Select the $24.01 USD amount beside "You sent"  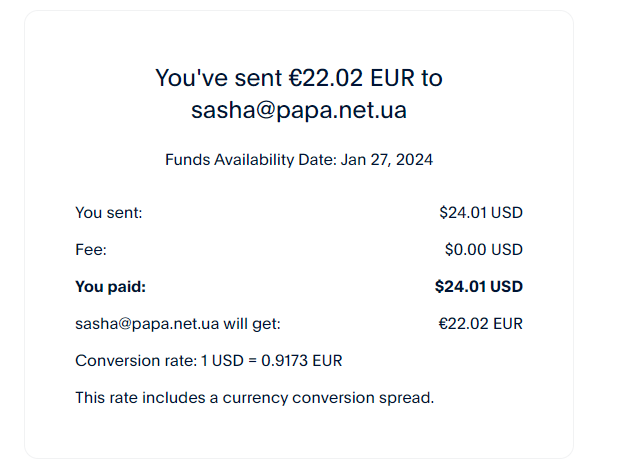tap(481, 212)
